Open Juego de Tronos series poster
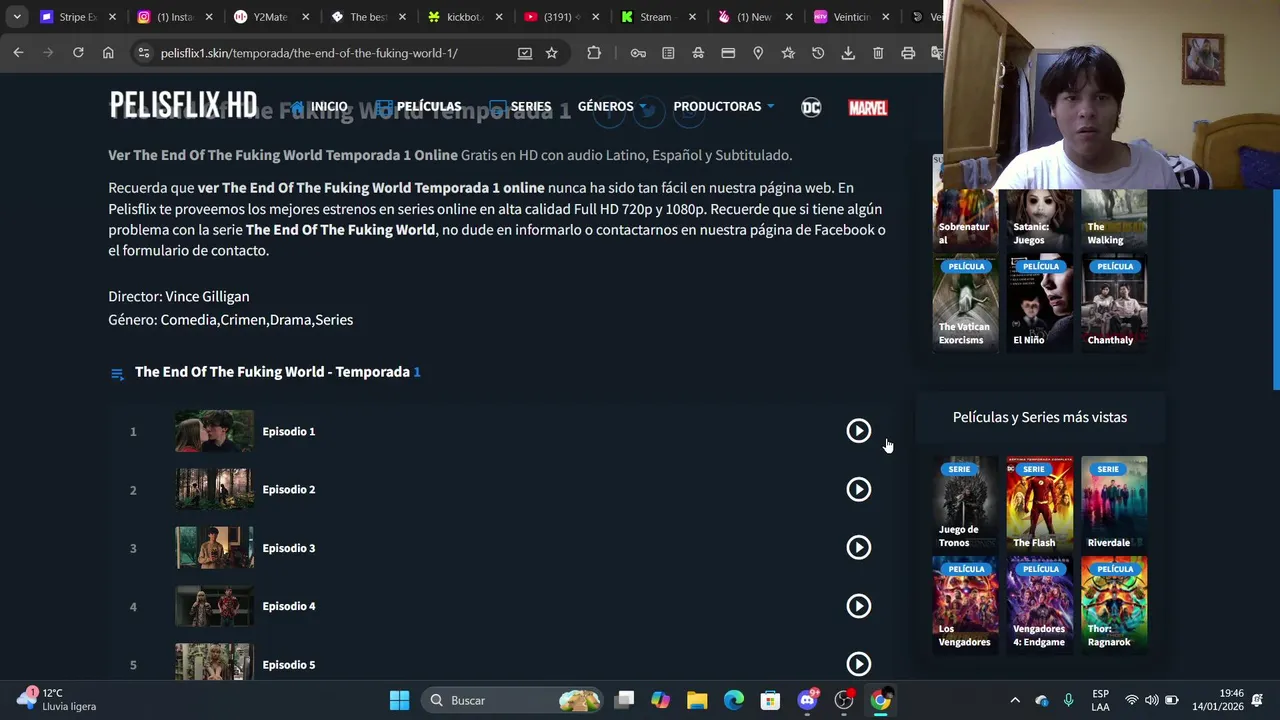Screen dimensions: 1280x720 pos(965,504)
